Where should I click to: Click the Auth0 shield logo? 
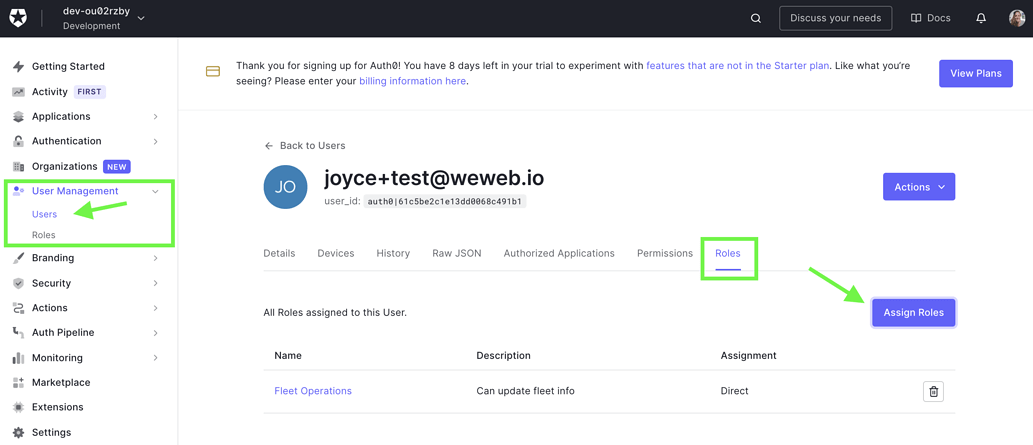coord(18,18)
